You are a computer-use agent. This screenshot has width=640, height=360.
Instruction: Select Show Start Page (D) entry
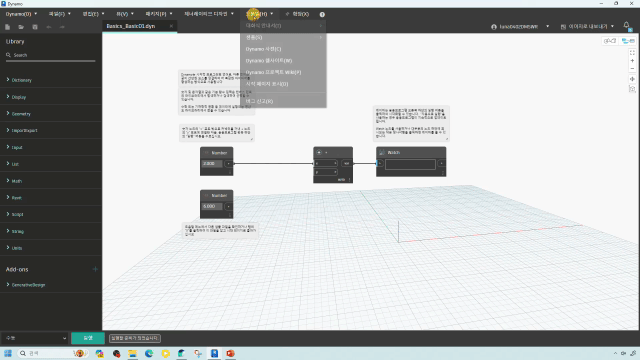tap(283, 84)
